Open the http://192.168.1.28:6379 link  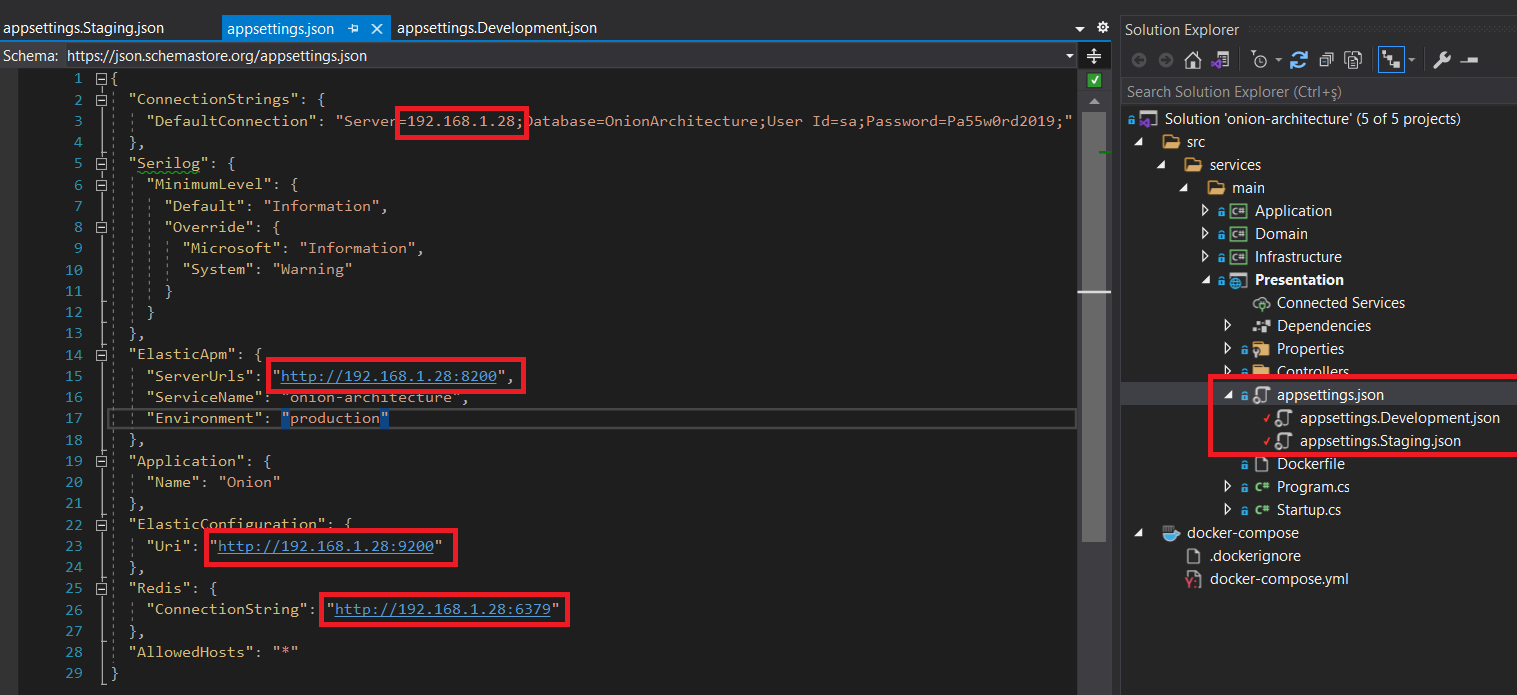tap(443, 609)
